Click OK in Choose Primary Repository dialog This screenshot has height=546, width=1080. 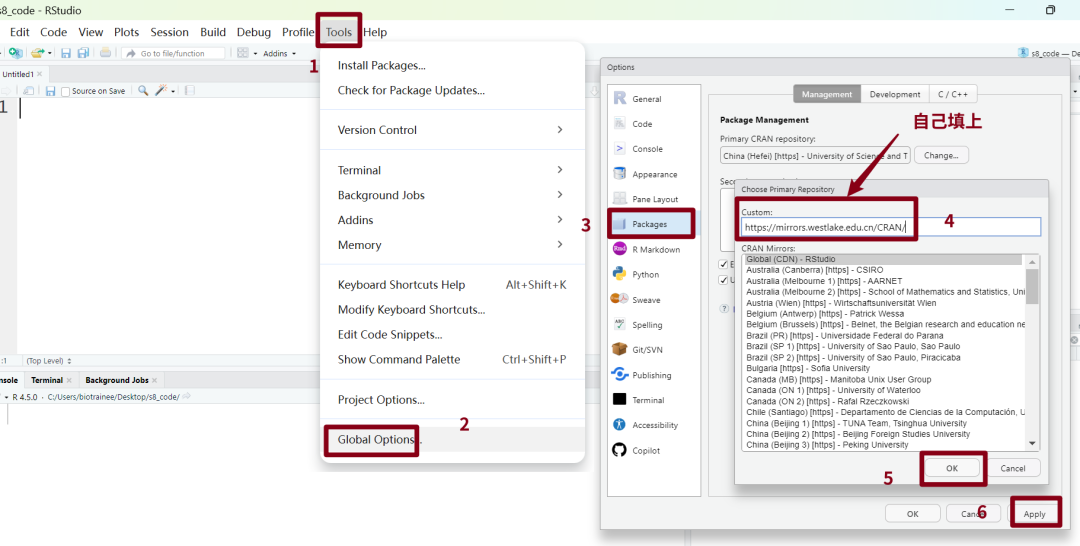pos(951,468)
